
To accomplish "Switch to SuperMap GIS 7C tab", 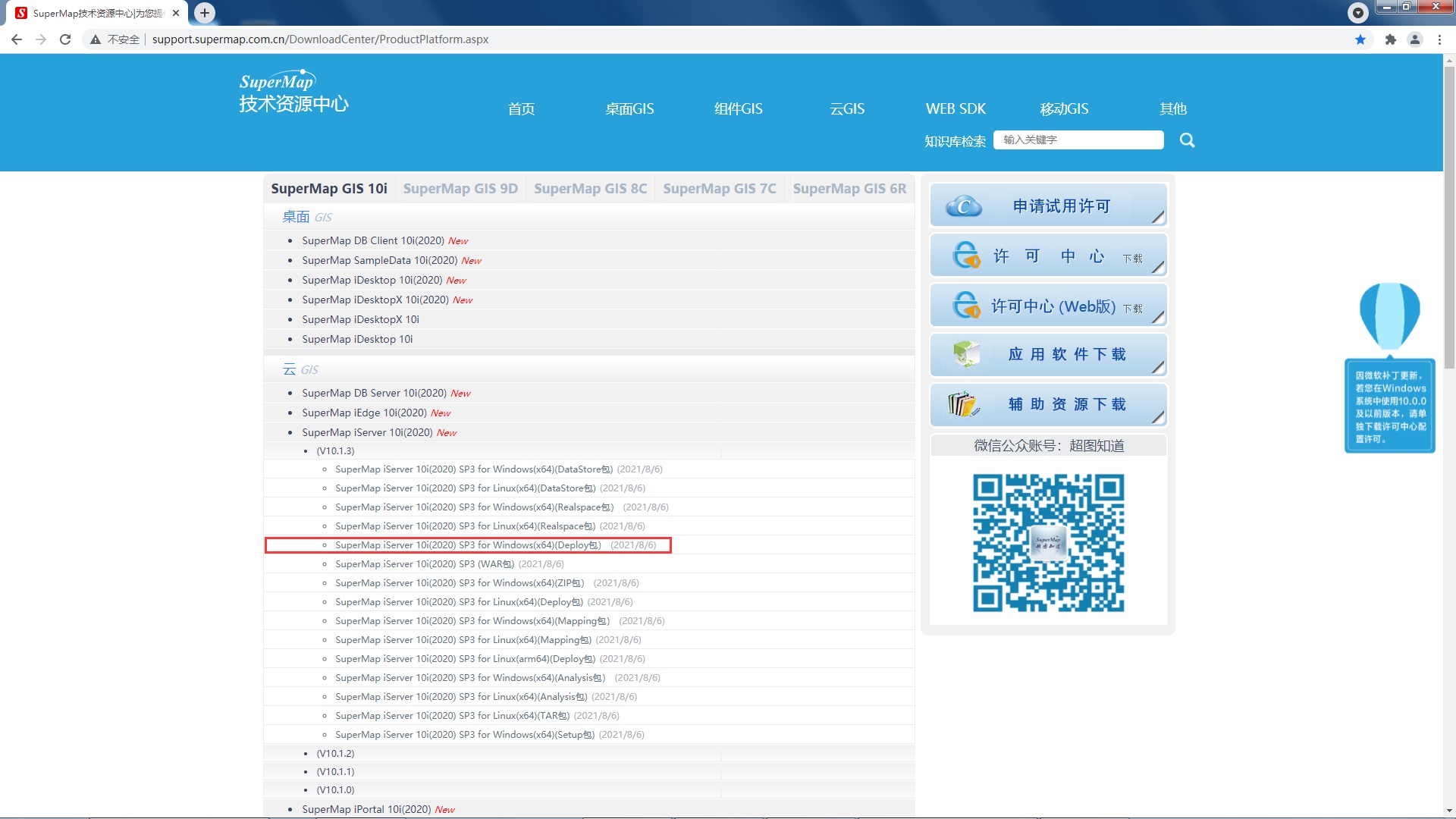I will coord(720,189).
